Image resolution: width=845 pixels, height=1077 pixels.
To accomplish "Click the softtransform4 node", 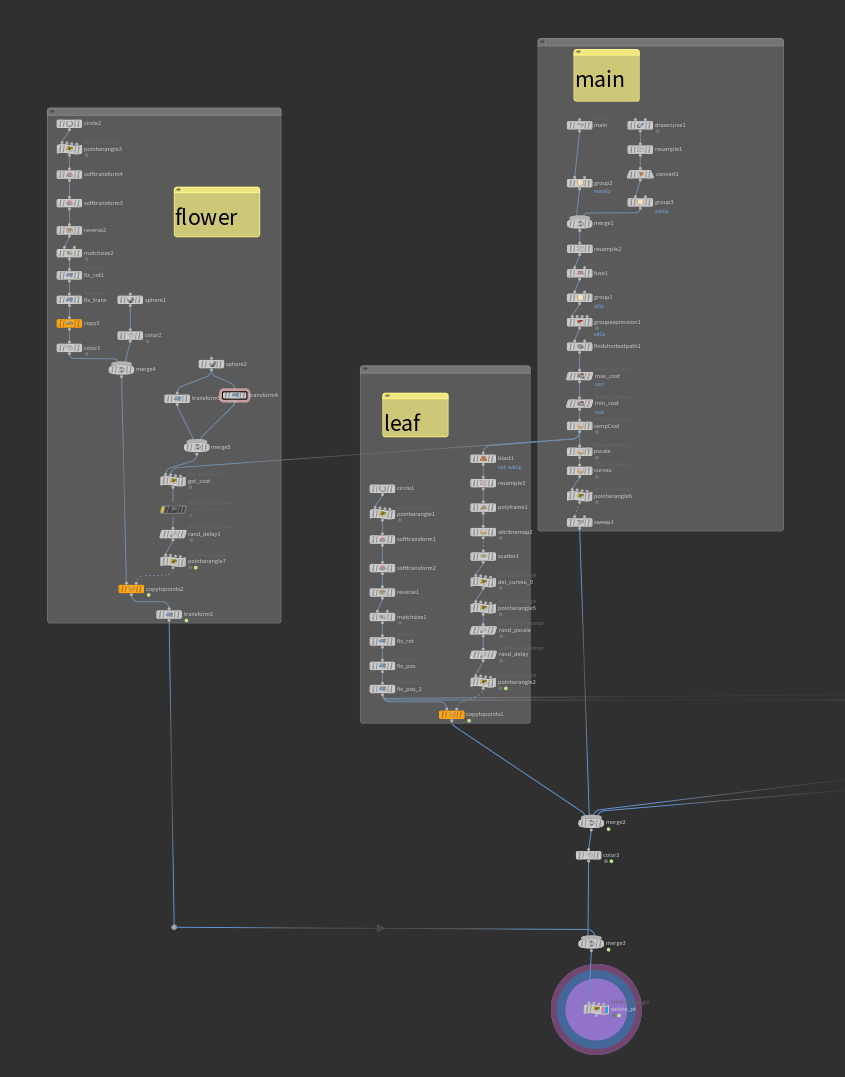I will coord(69,174).
